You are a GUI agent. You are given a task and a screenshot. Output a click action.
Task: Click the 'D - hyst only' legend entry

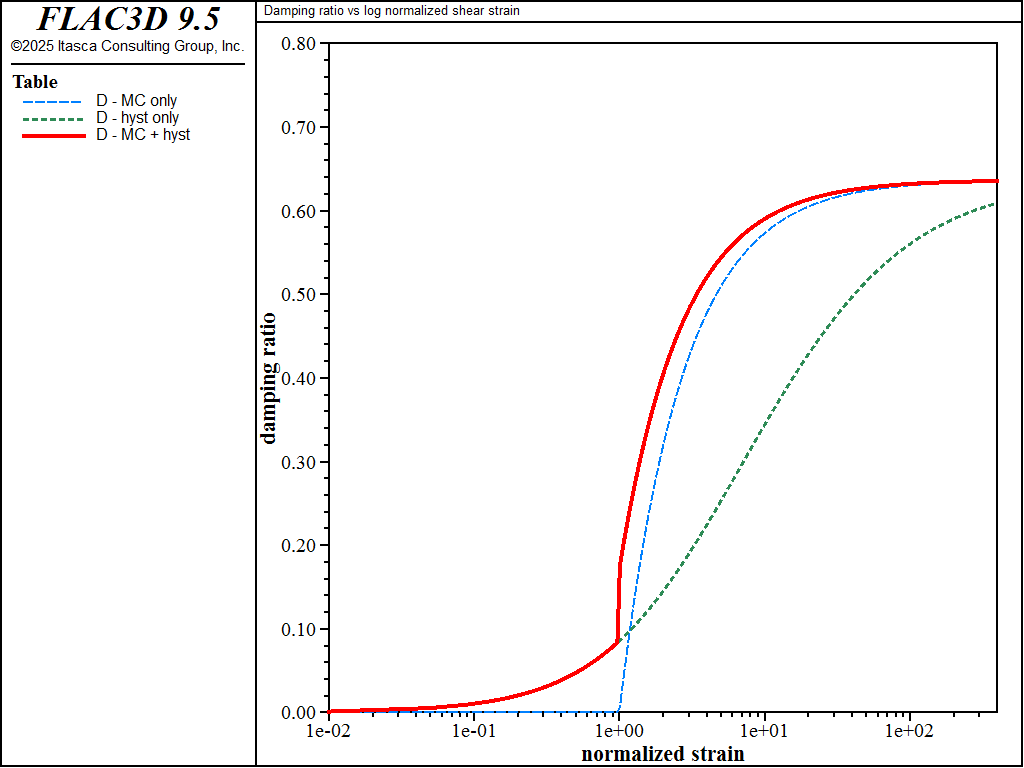(x=137, y=118)
